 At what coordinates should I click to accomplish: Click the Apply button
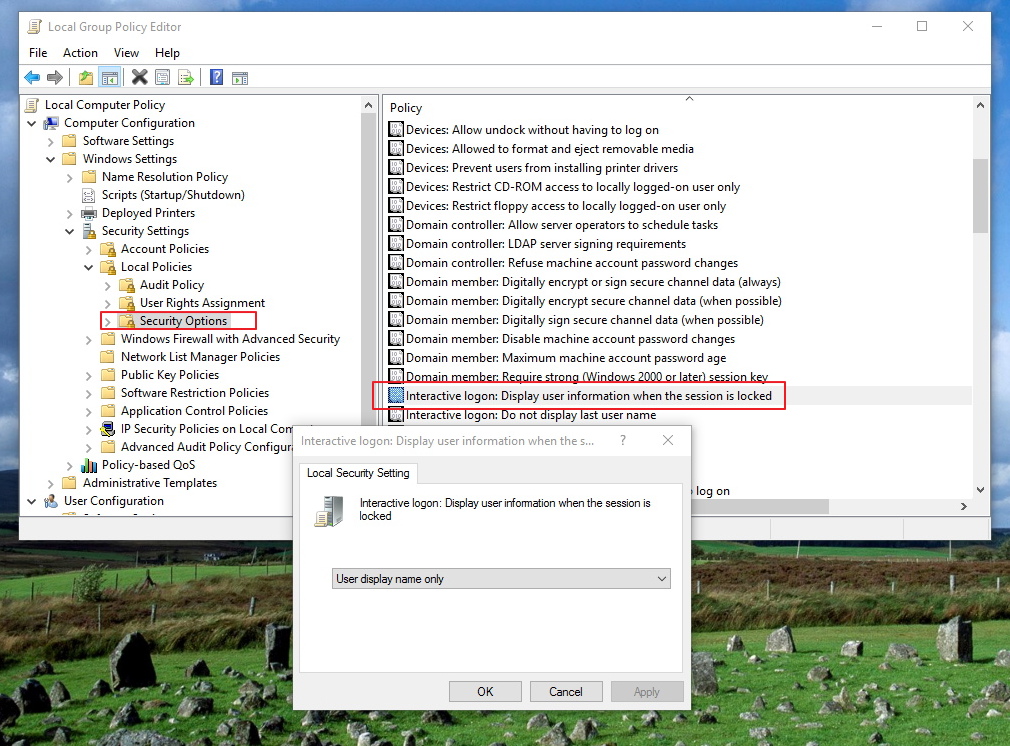(x=646, y=691)
